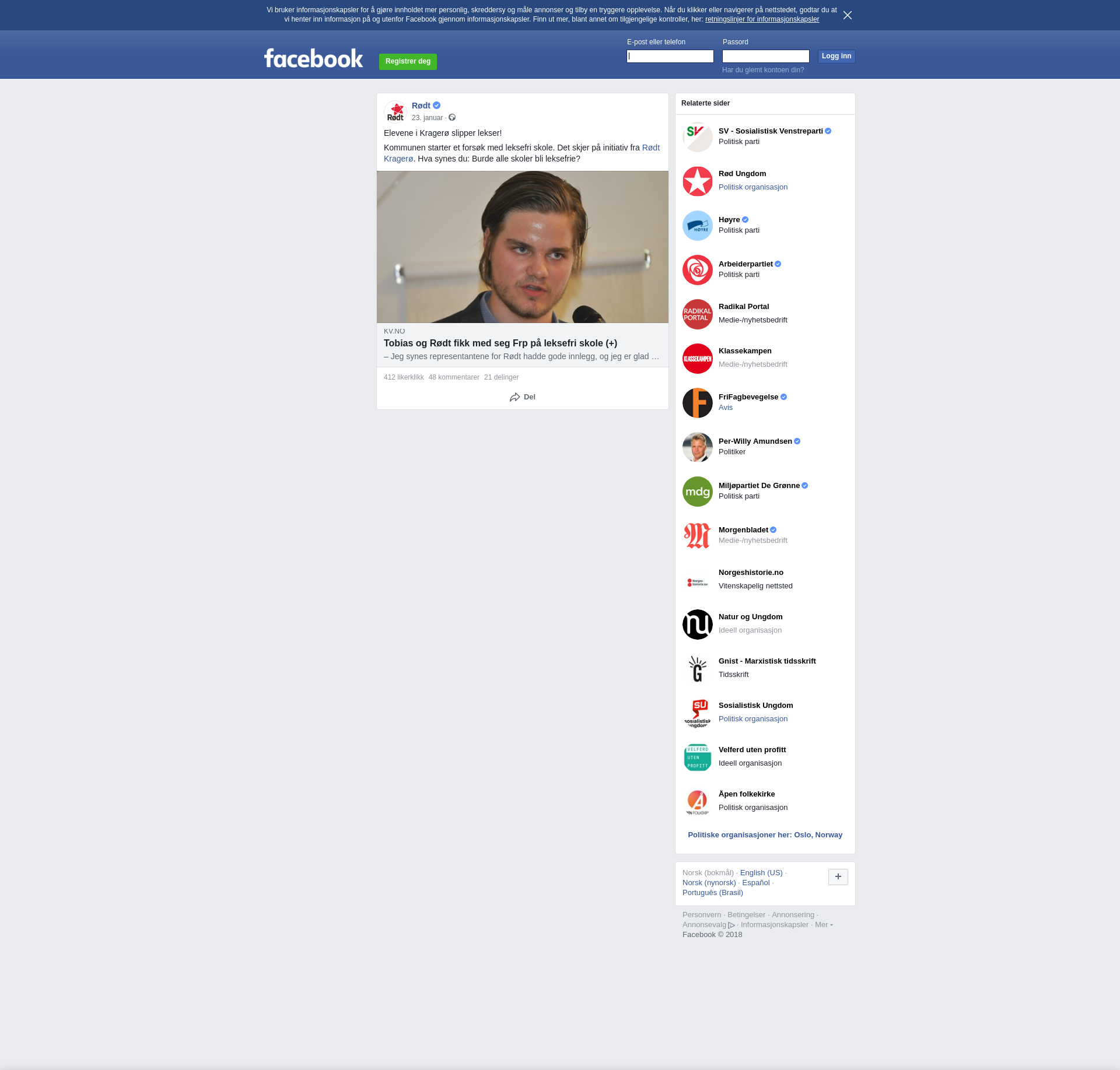Close the cookie notice banner
Image resolution: width=1120 pixels, height=1070 pixels.
[x=848, y=15]
